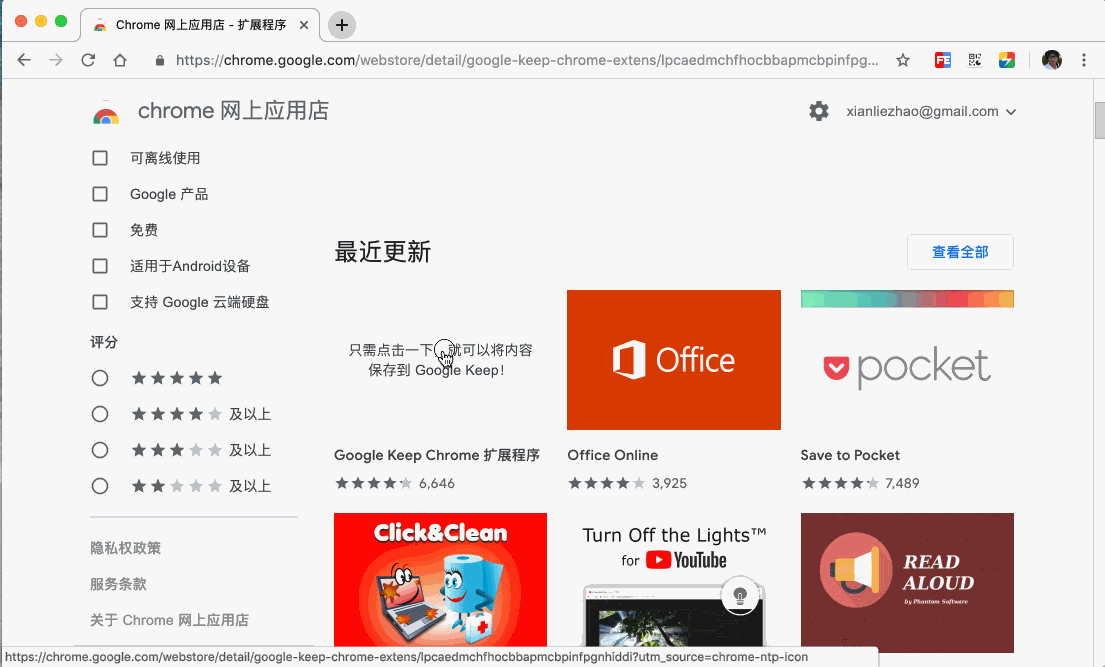
Task: Click the page vertical scrollbar thumb
Action: pos(1099,121)
